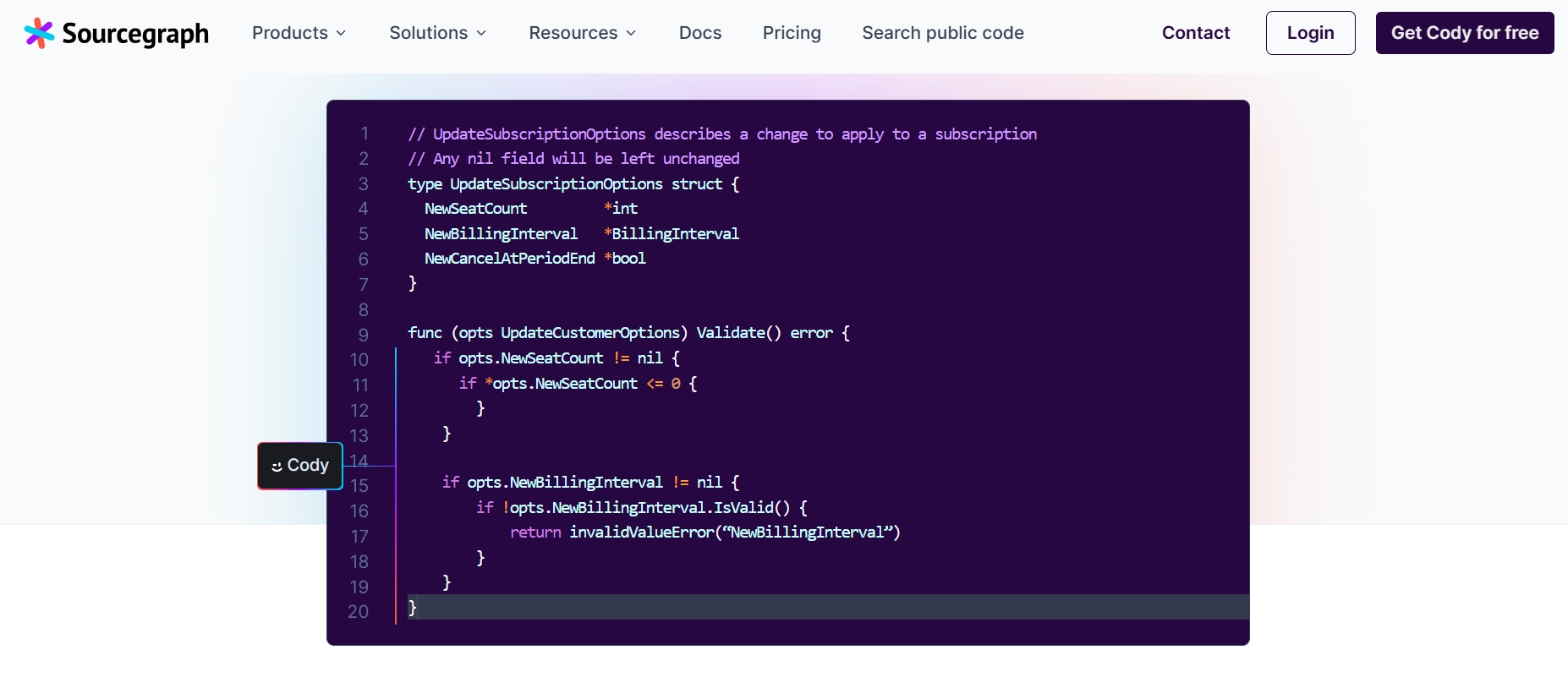Screen dimensions: 1568x688
Task: Click the func Validate() declaration line
Action: [x=628, y=333]
